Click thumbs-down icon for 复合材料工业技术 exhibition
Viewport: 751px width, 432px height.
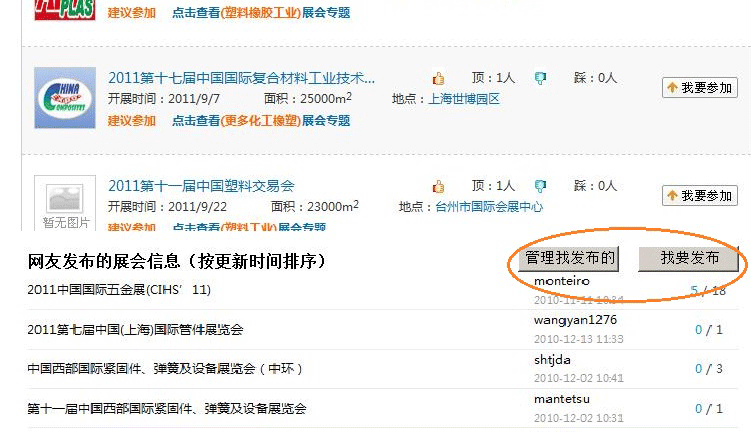pyautogui.click(x=540, y=78)
